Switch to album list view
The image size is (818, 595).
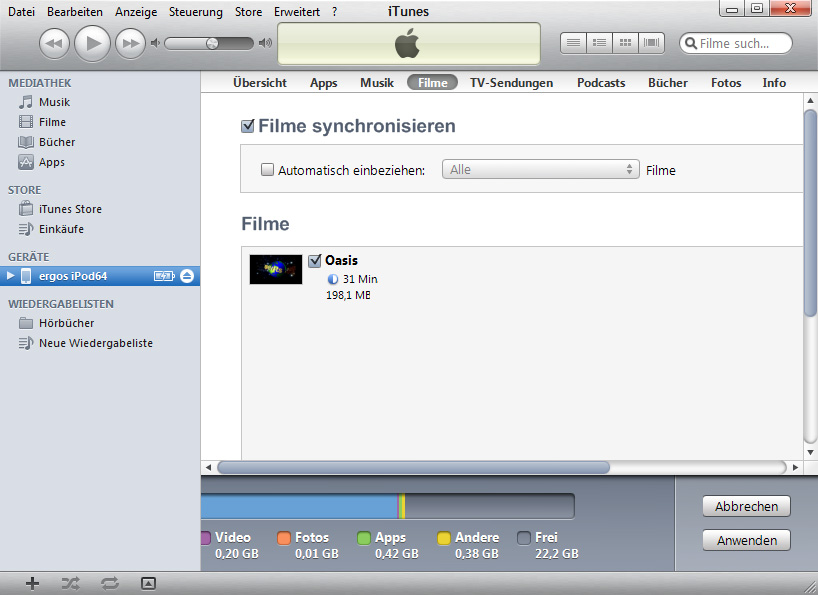(x=599, y=43)
